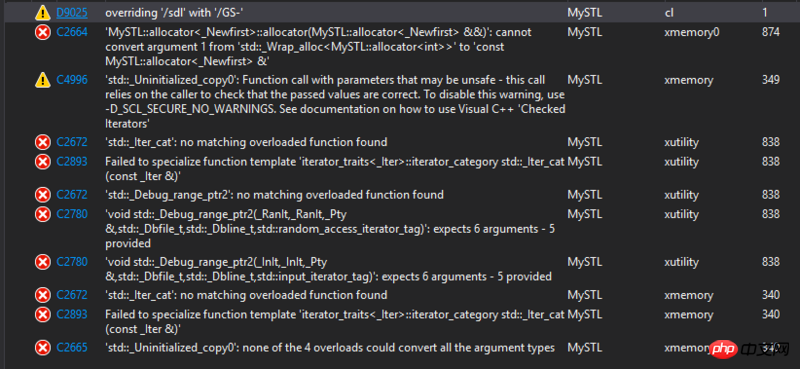Image resolution: width=800 pixels, height=369 pixels.
Task: Open the D9025 warning code link
Action: (71, 12)
